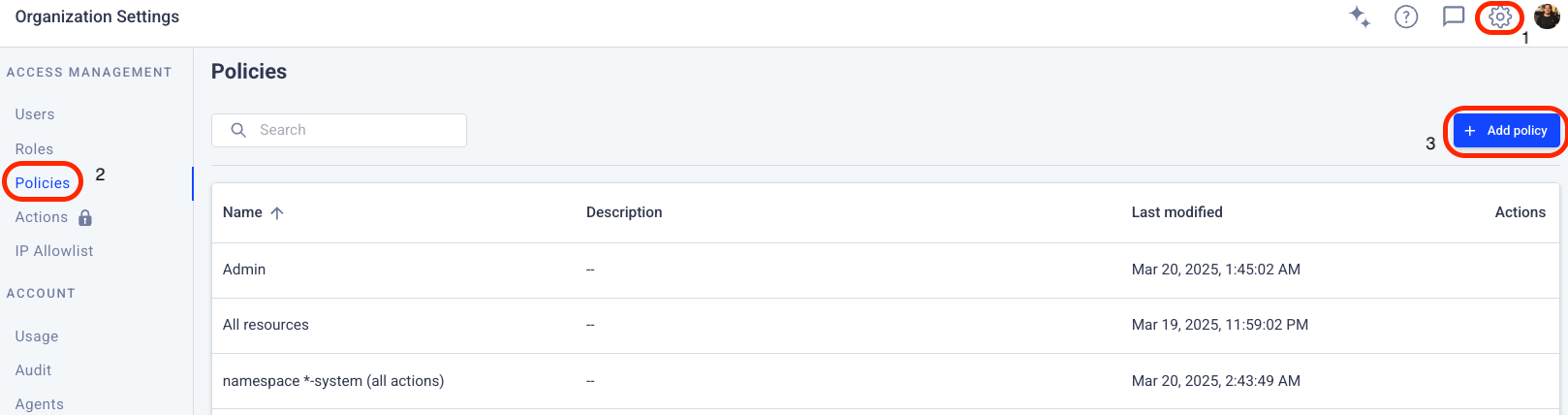
Task: Open the Roles sidebar item
Action: click(x=34, y=149)
